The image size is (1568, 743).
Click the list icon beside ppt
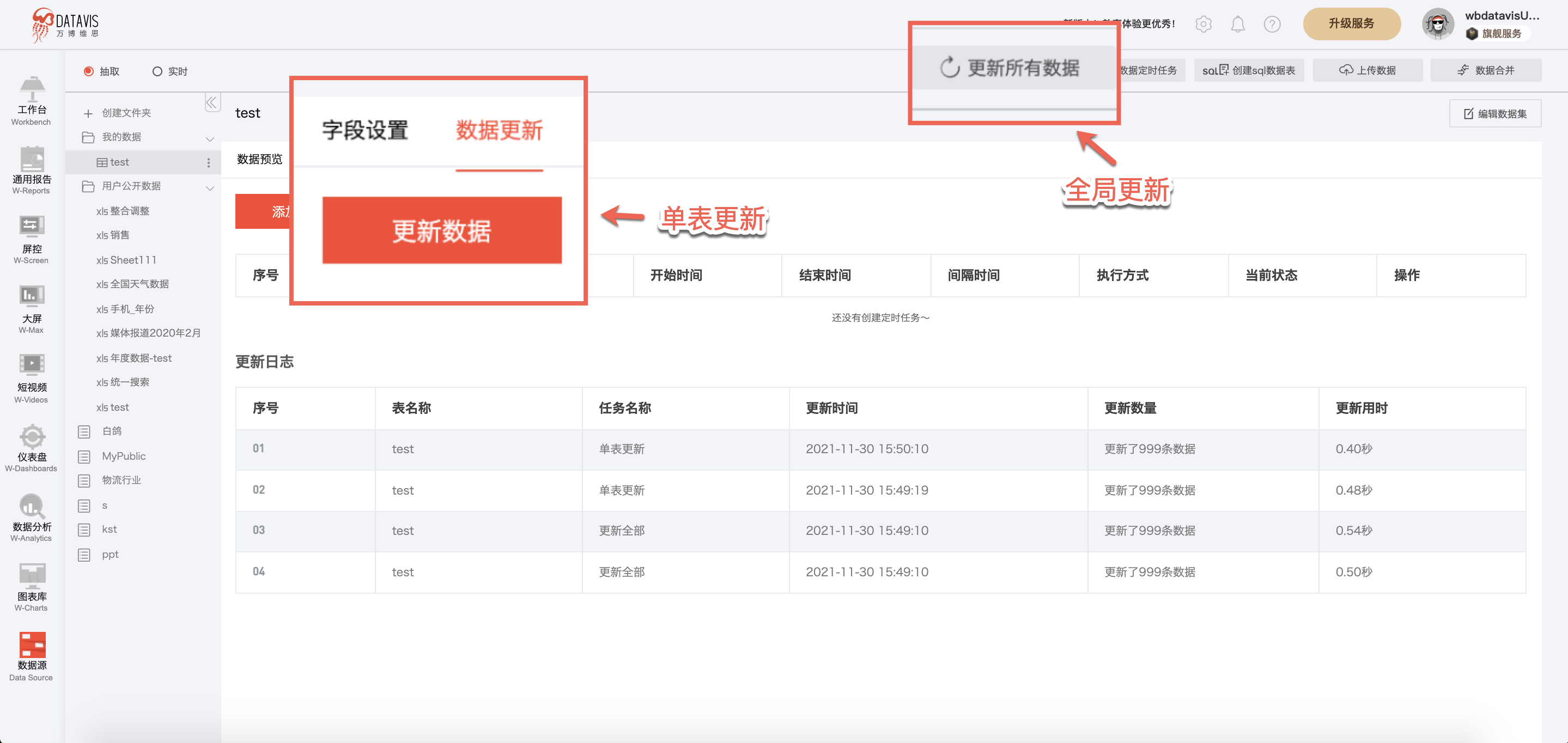click(84, 555)
